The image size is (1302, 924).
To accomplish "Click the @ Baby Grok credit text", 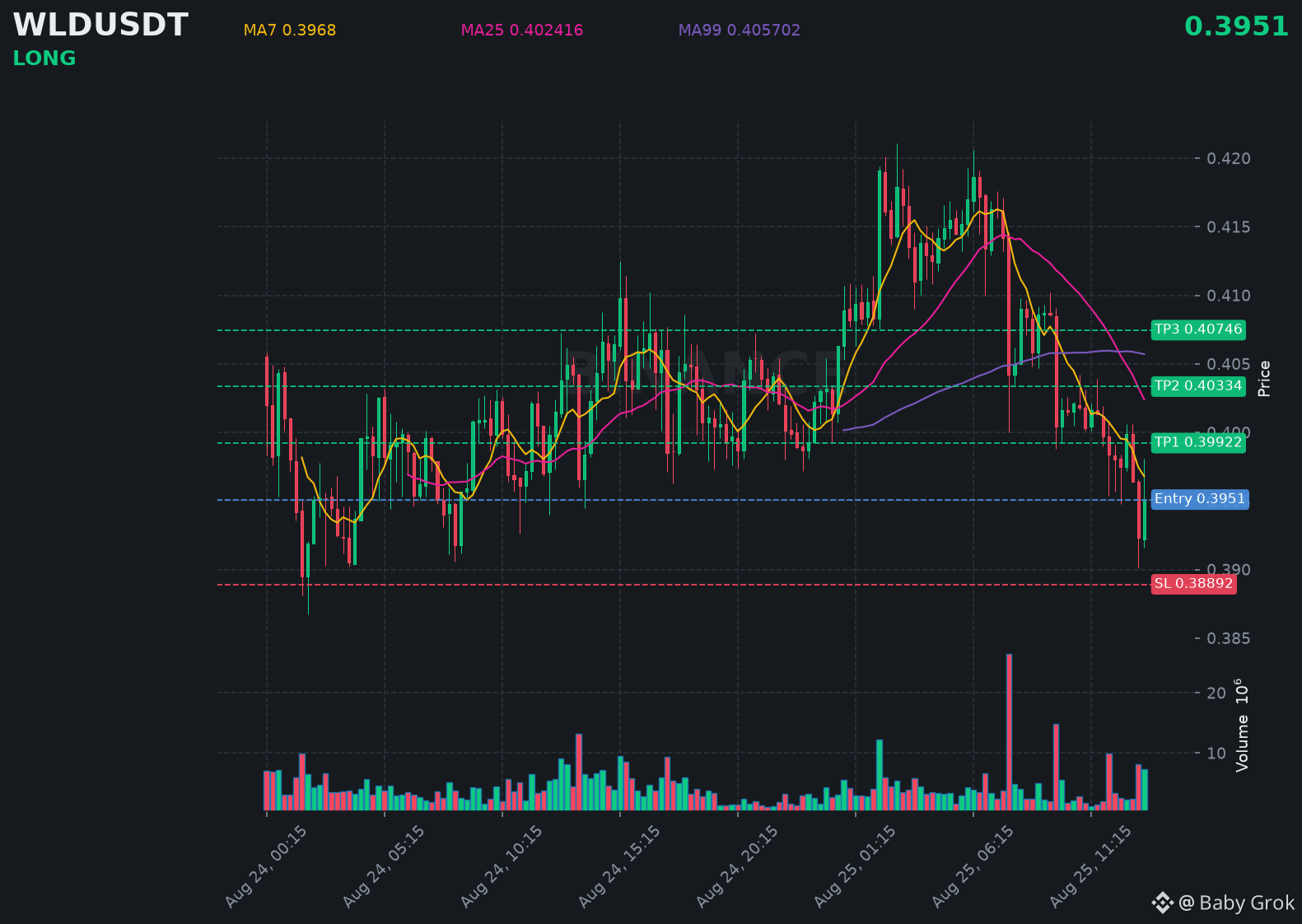I will coord(1237,903).
